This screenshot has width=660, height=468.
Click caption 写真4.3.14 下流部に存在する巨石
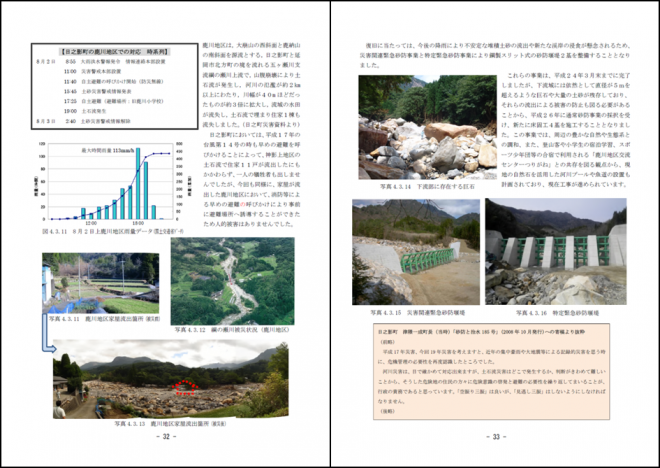(427, 186)
